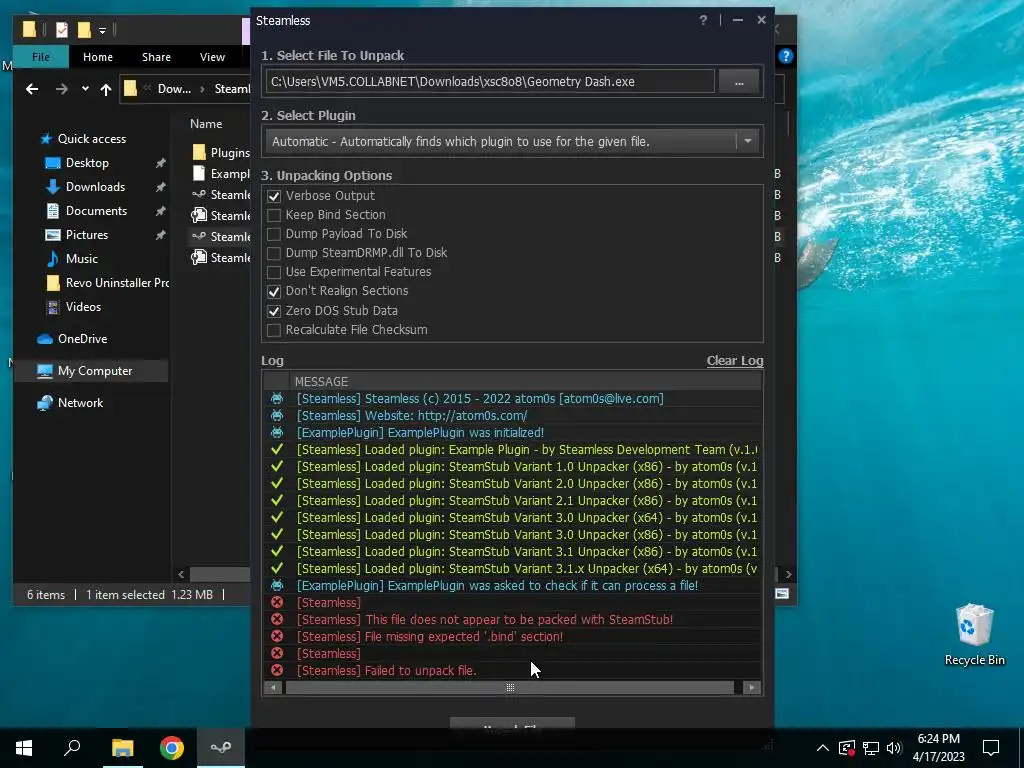Open recent locations dropdown in Explorer

85,89
